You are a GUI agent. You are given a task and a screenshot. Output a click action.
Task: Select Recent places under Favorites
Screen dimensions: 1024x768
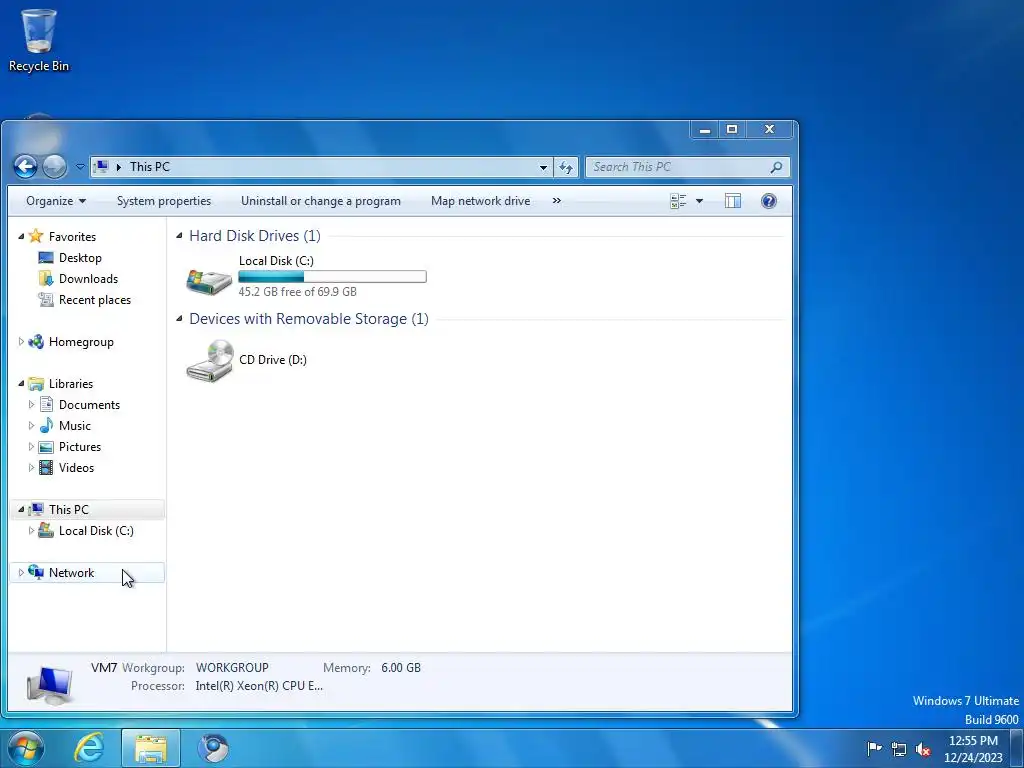pyautogui.click(x=95, y=300)
